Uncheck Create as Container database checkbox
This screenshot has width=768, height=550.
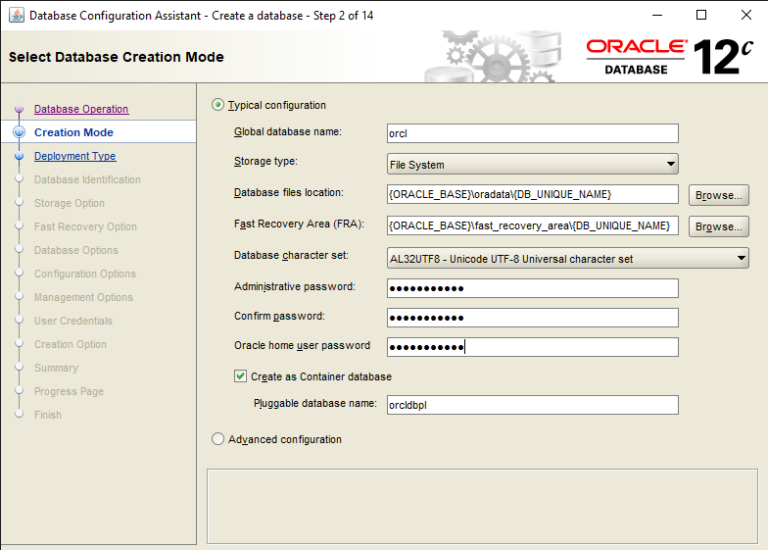tap(240, 377)
